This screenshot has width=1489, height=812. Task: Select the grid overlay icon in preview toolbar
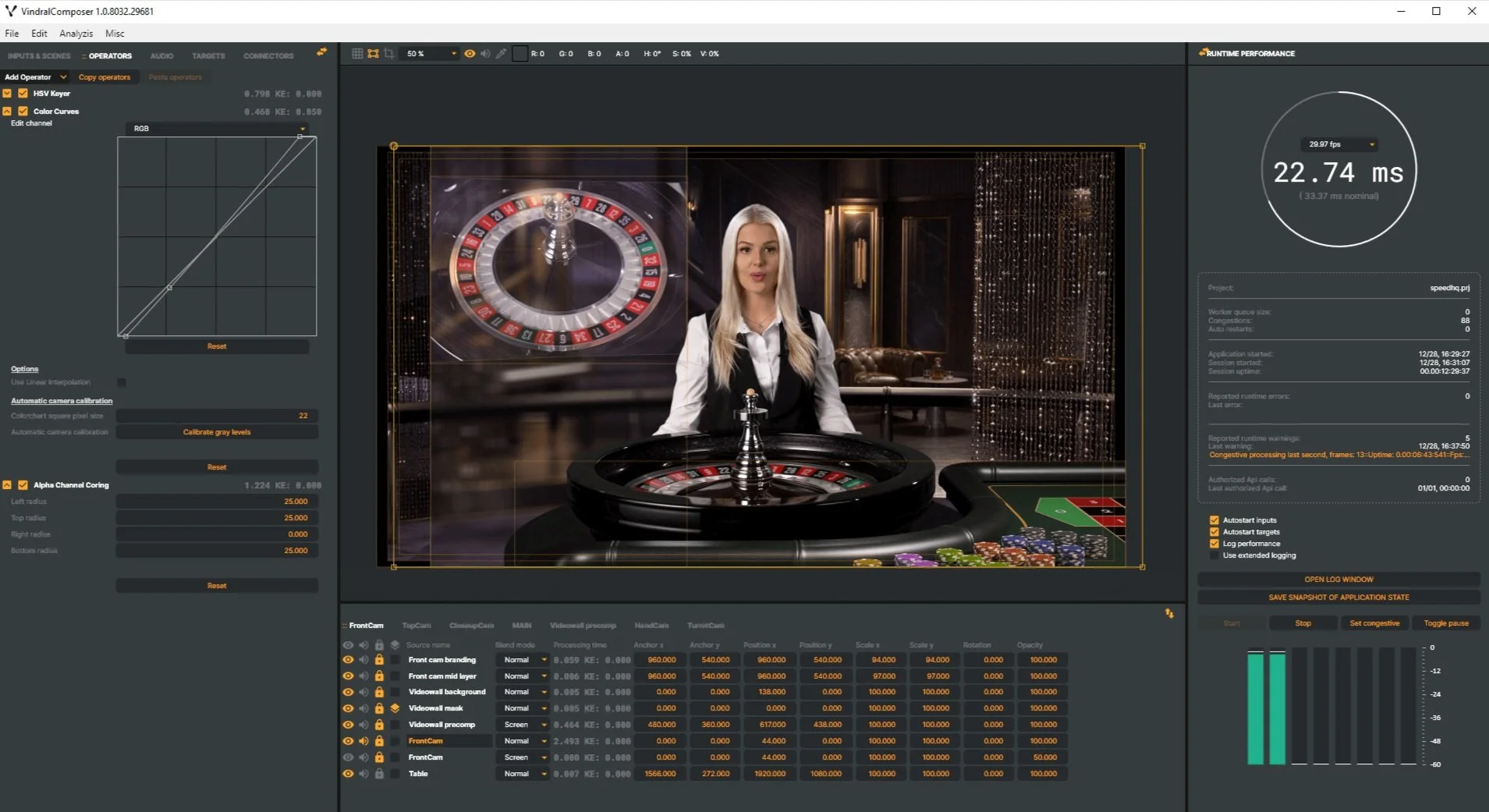coord(358,53)
